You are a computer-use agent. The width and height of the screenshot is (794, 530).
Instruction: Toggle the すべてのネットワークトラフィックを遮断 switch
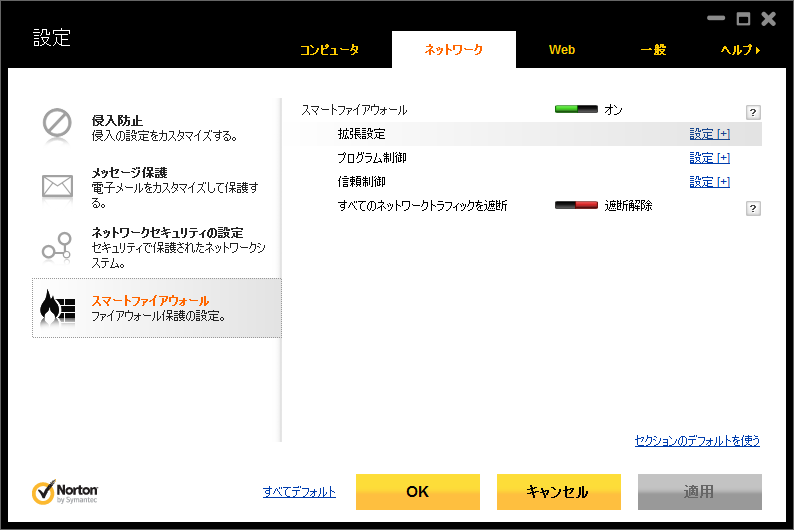point(576,206)
